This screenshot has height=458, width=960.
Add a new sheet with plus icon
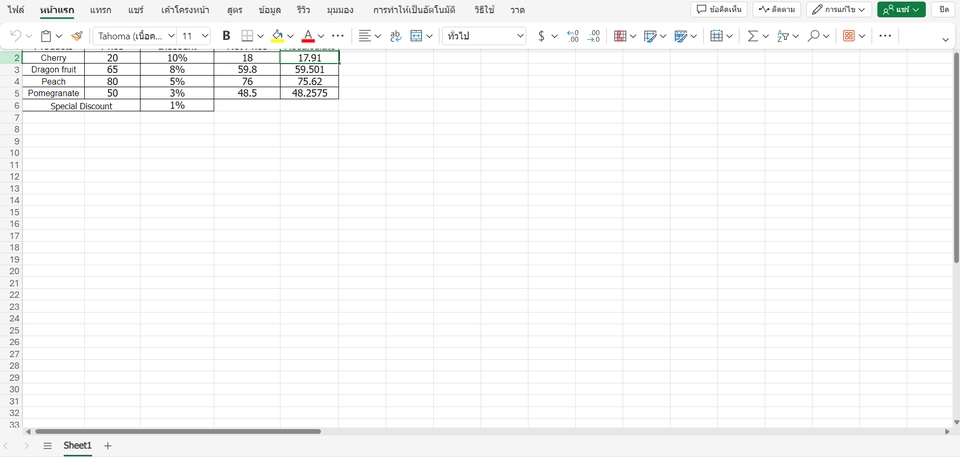tap(108, 446)
